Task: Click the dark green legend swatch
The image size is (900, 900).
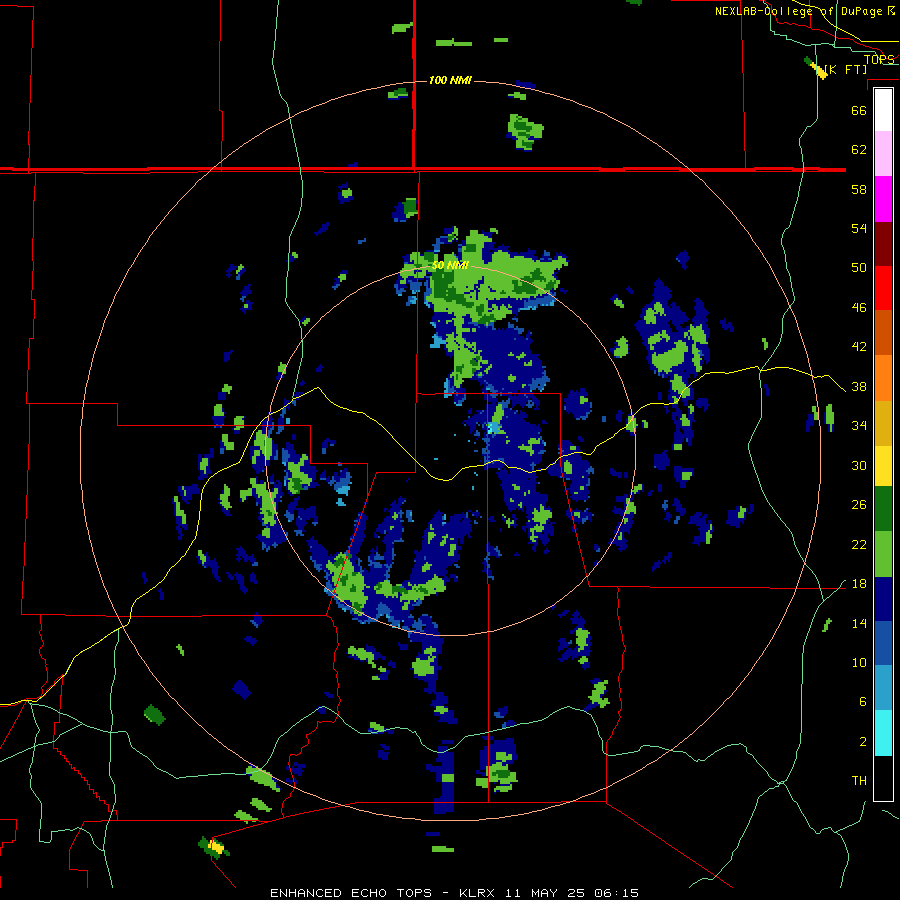Action: (883, 509)
